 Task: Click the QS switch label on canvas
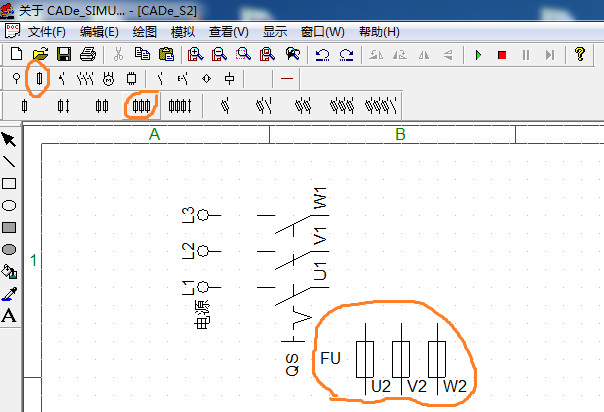pos(292,365)
